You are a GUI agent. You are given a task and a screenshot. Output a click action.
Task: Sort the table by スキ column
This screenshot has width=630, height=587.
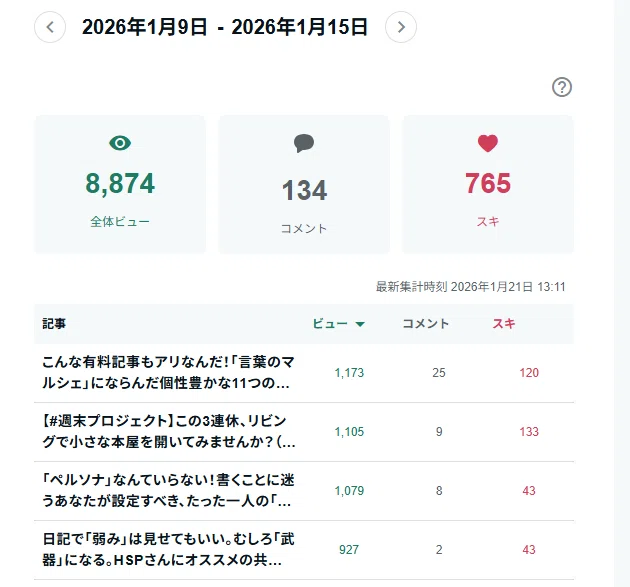(504, 324)
